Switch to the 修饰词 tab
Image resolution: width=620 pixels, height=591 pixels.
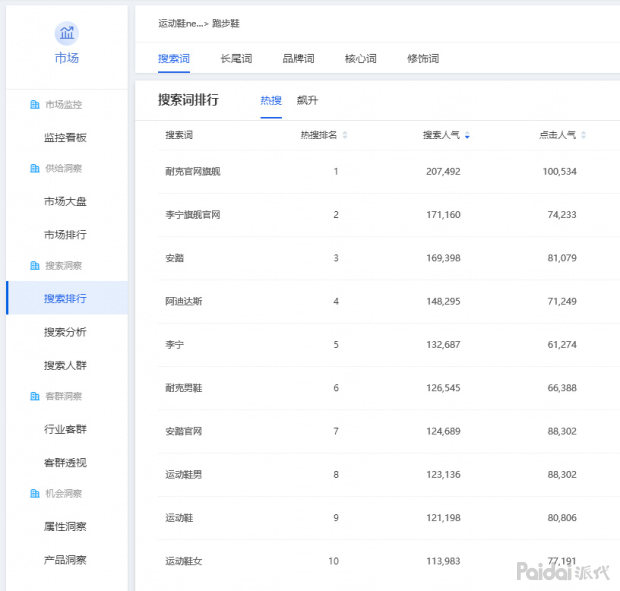(423, 59)
